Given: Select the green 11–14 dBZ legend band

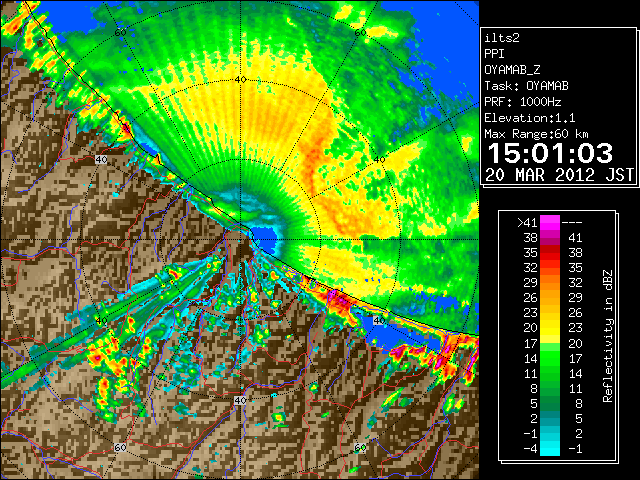Looking at the screenshot, I should click(550, 373).
